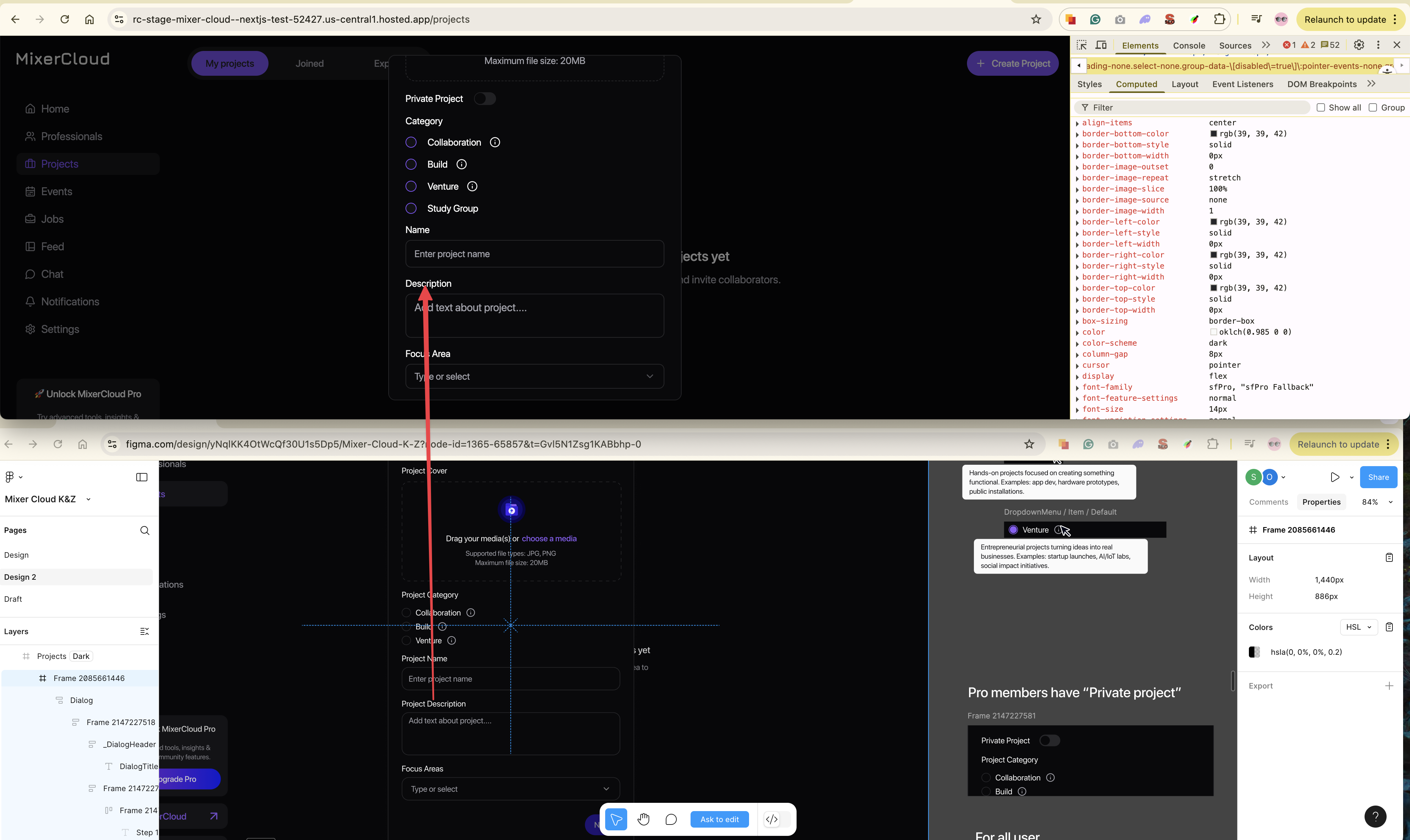The height and width of the screenshot is (840, 1410).
Task: Toggle the Private Project switch
Action: (485, 98)
